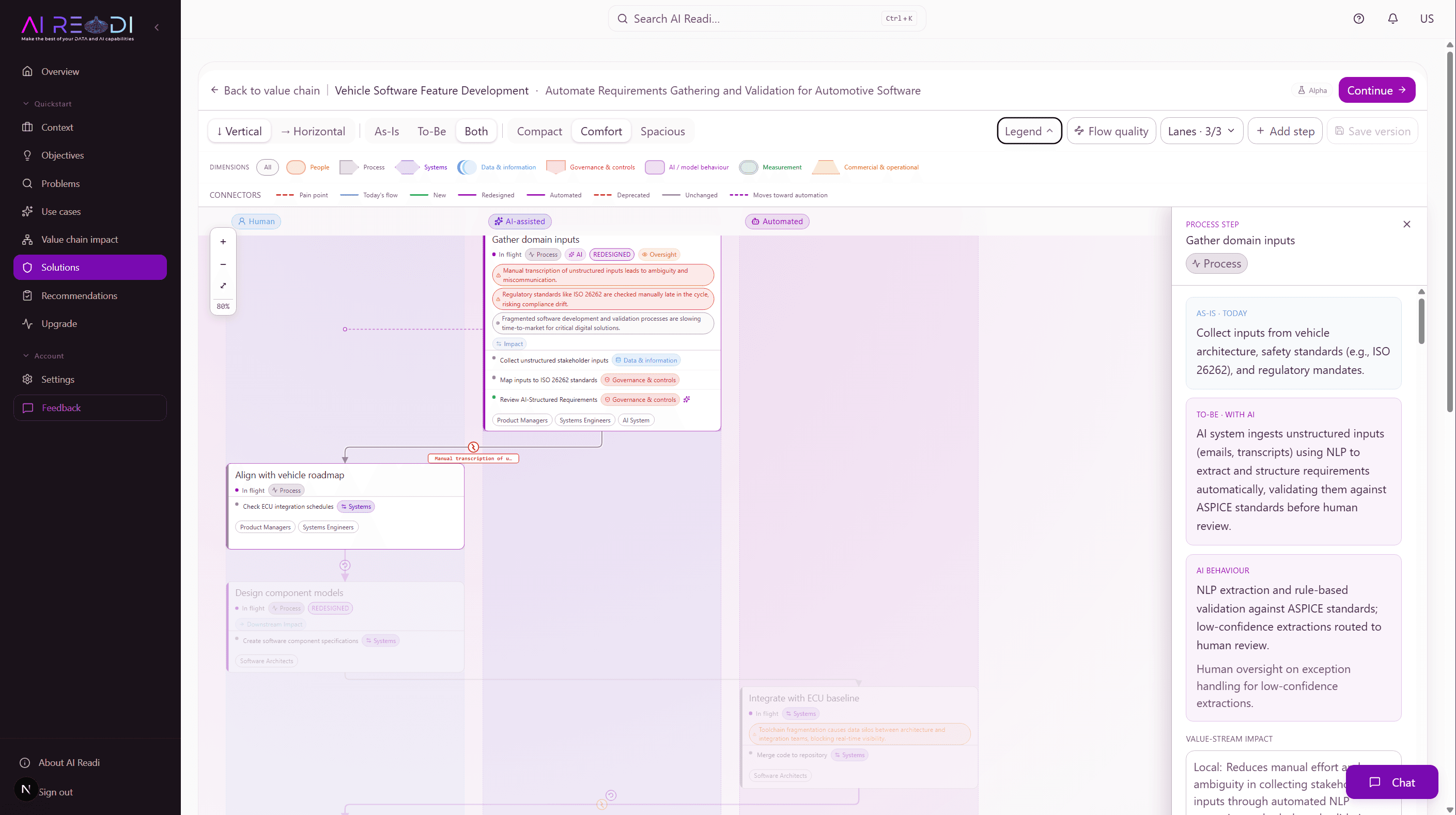This screenshot has width=1456, height=815.
Task: Select Compact density
Action: pos(539,131)
